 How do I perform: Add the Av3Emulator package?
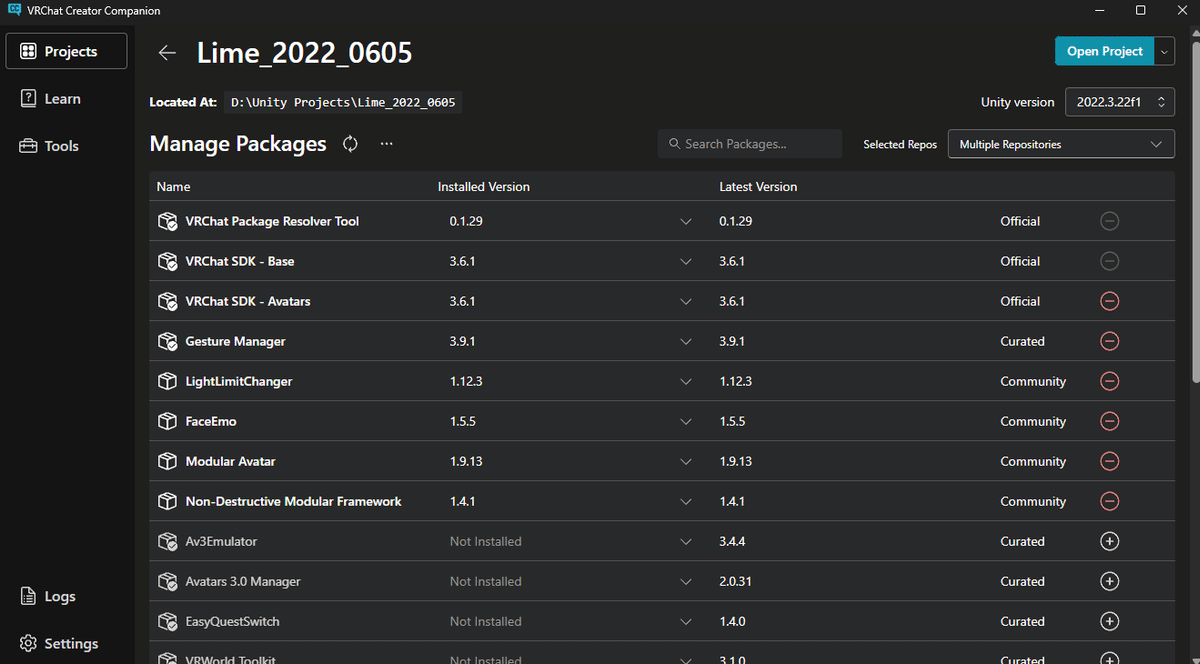point(1109,541)
